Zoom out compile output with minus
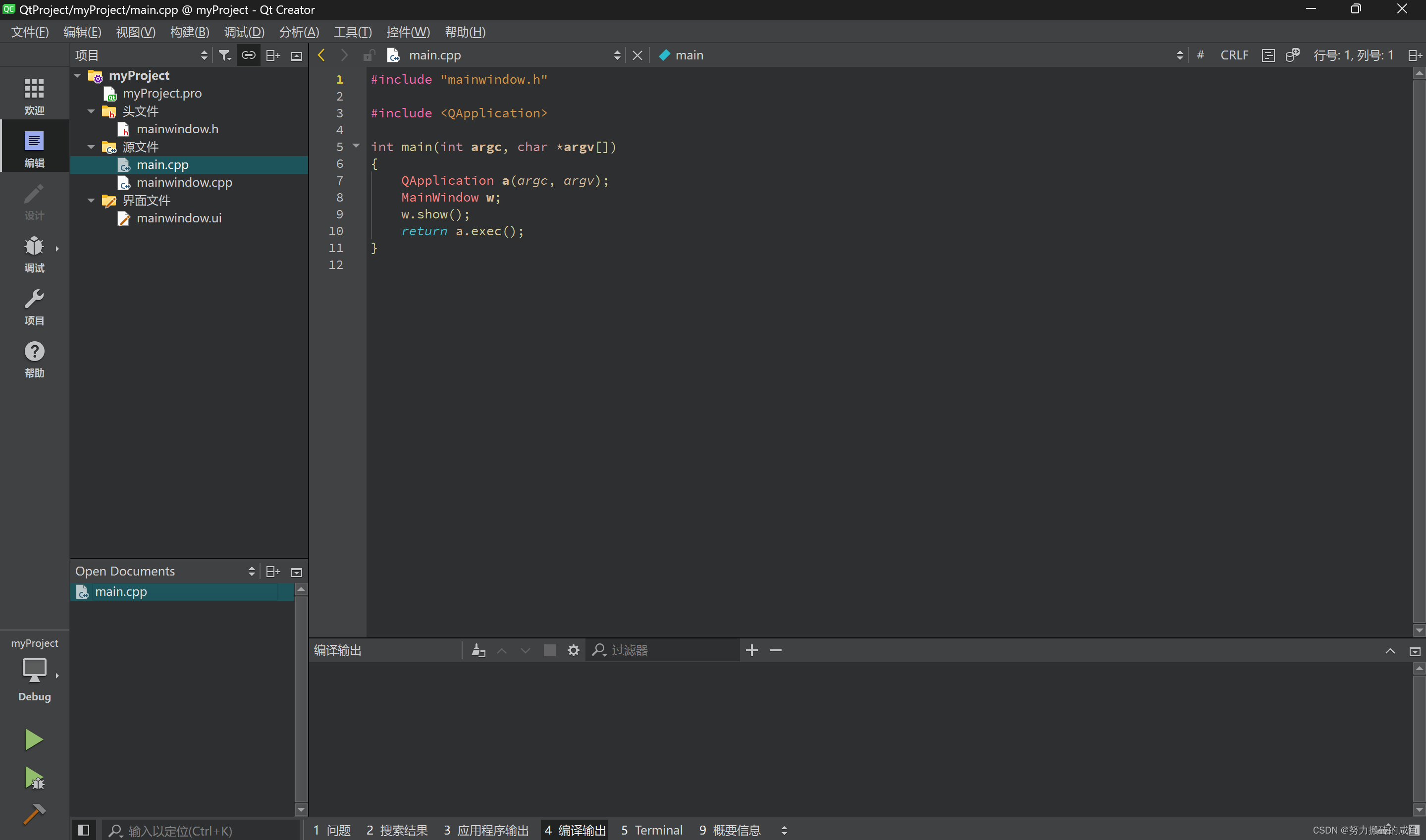 pos(776,650)
